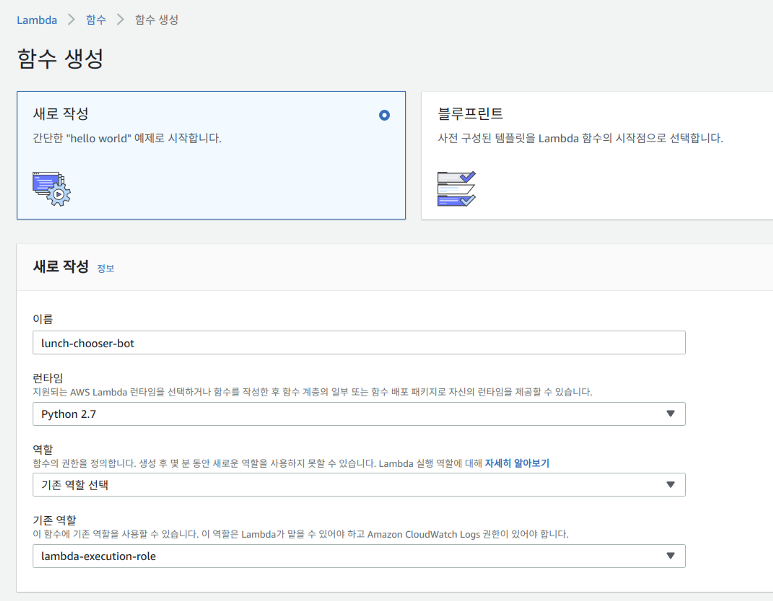
Task: Click the 함수 생성 page heading
Action: (x=60, y=59)
